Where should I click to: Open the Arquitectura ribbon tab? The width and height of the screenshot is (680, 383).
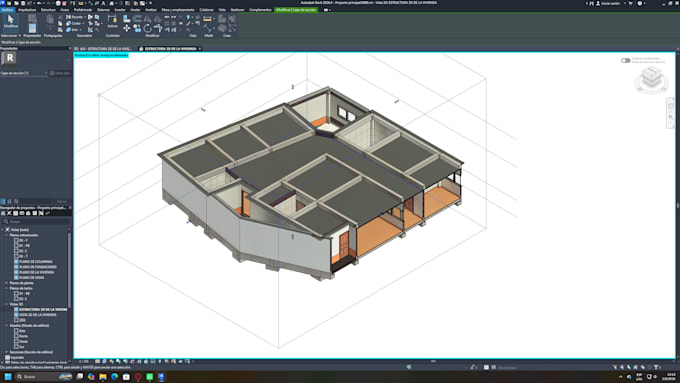pyautogui.click(x=27, y=10)
